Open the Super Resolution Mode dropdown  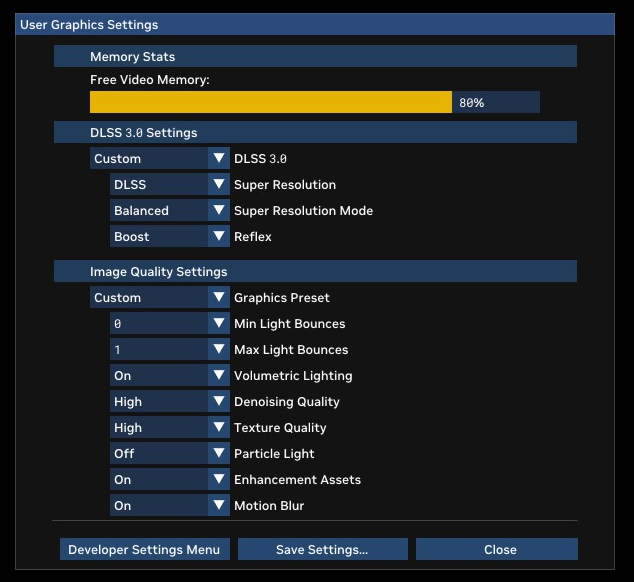click(x=170, y=211)
